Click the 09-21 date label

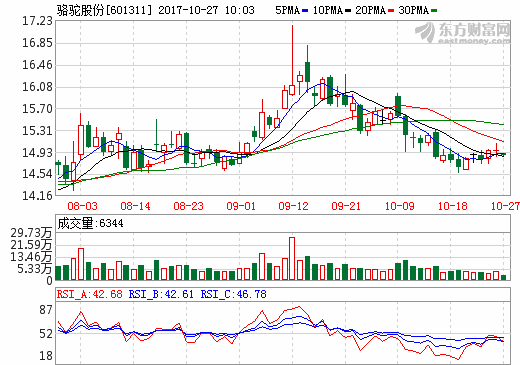346,206
